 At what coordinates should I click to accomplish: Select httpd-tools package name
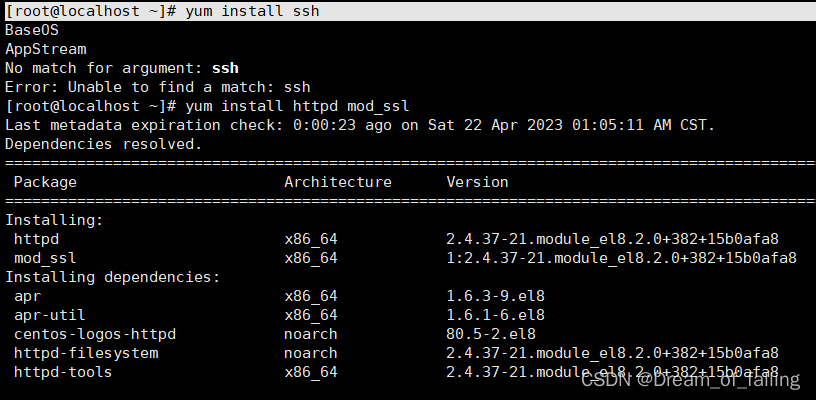point(63,372)
